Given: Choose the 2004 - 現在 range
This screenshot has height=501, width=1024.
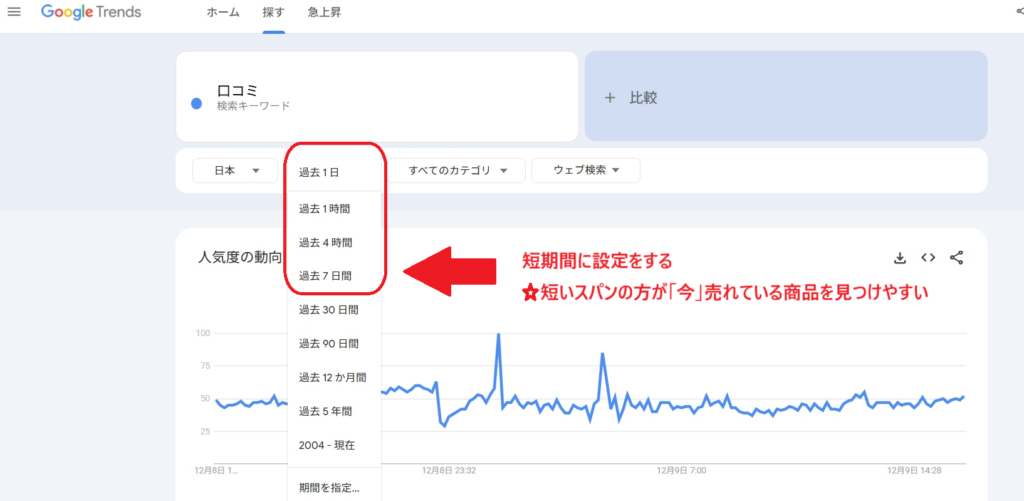Looking at the screenshot, I should pyautogui.click(x=326, y=445).
